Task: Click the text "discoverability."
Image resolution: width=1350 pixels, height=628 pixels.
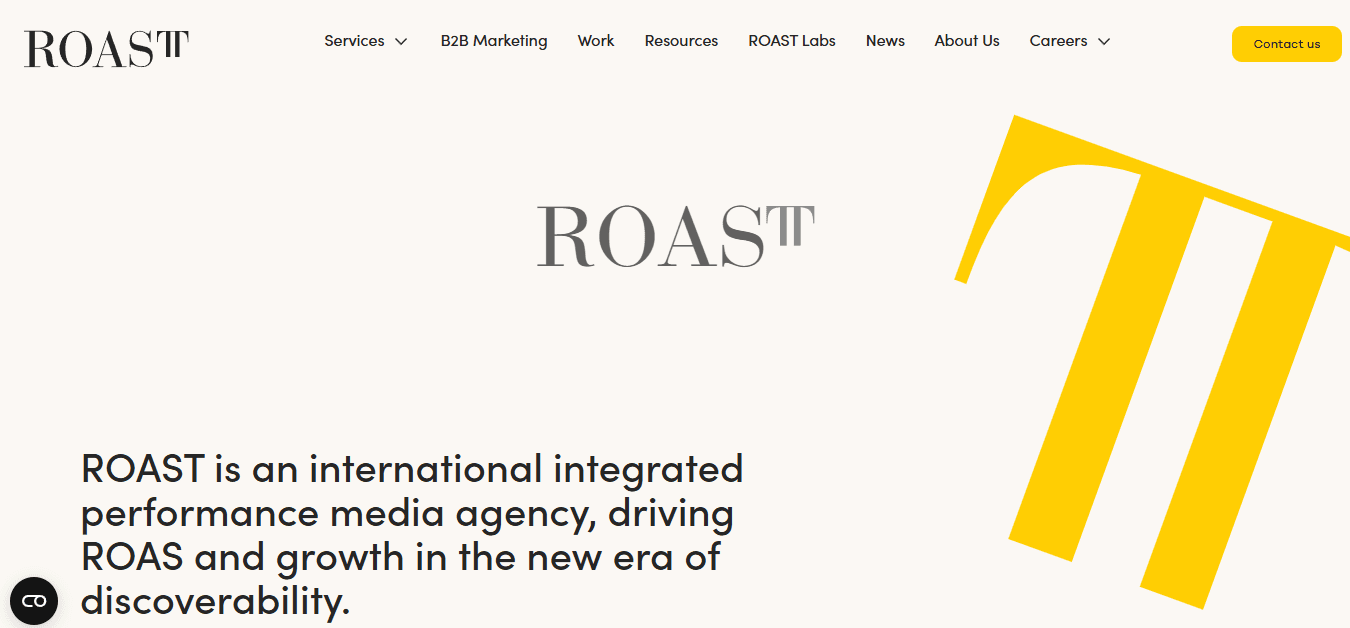Action: 216,600
